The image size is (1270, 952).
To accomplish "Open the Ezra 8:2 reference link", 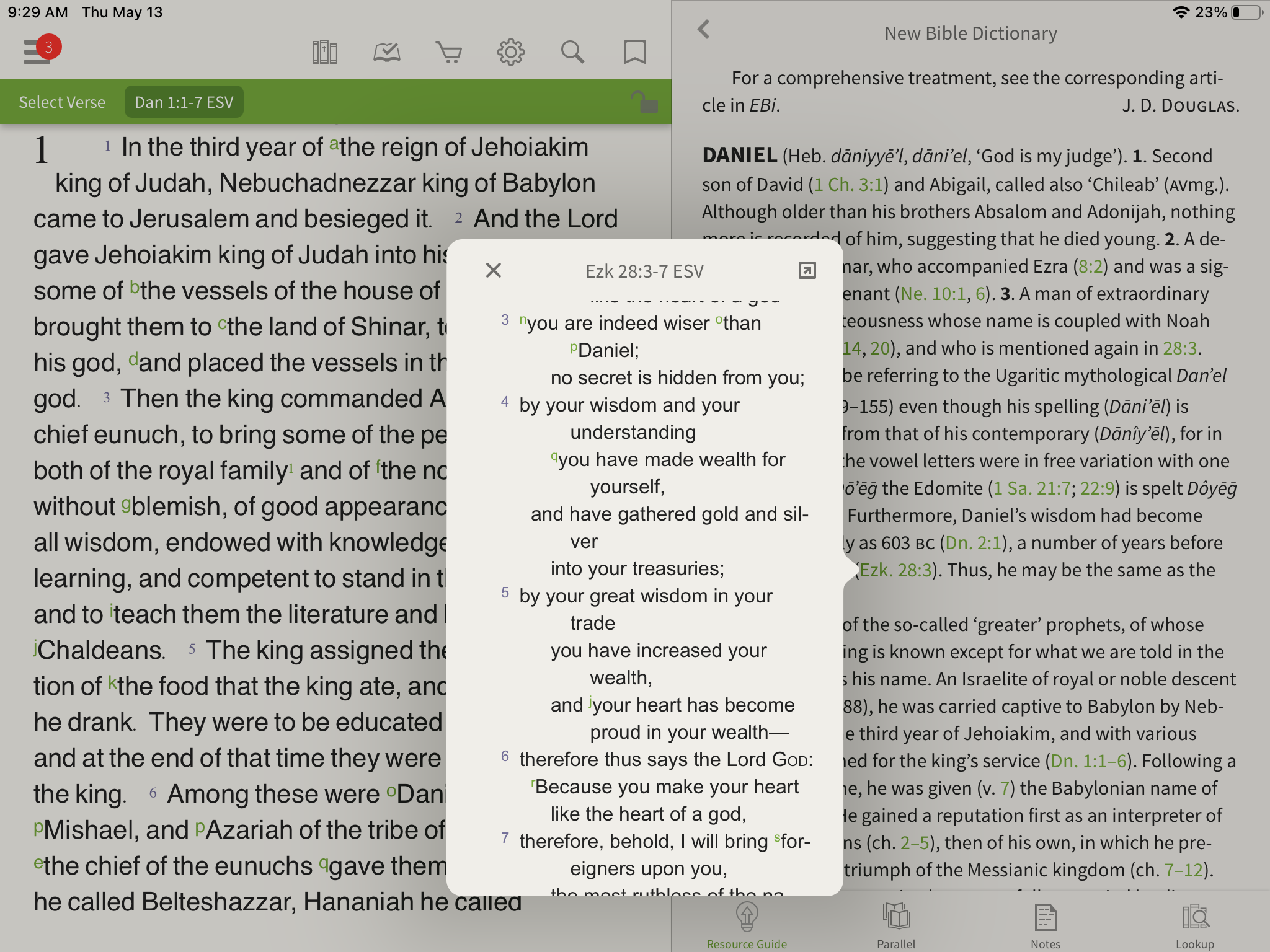I will click(x=1091, y=267).
